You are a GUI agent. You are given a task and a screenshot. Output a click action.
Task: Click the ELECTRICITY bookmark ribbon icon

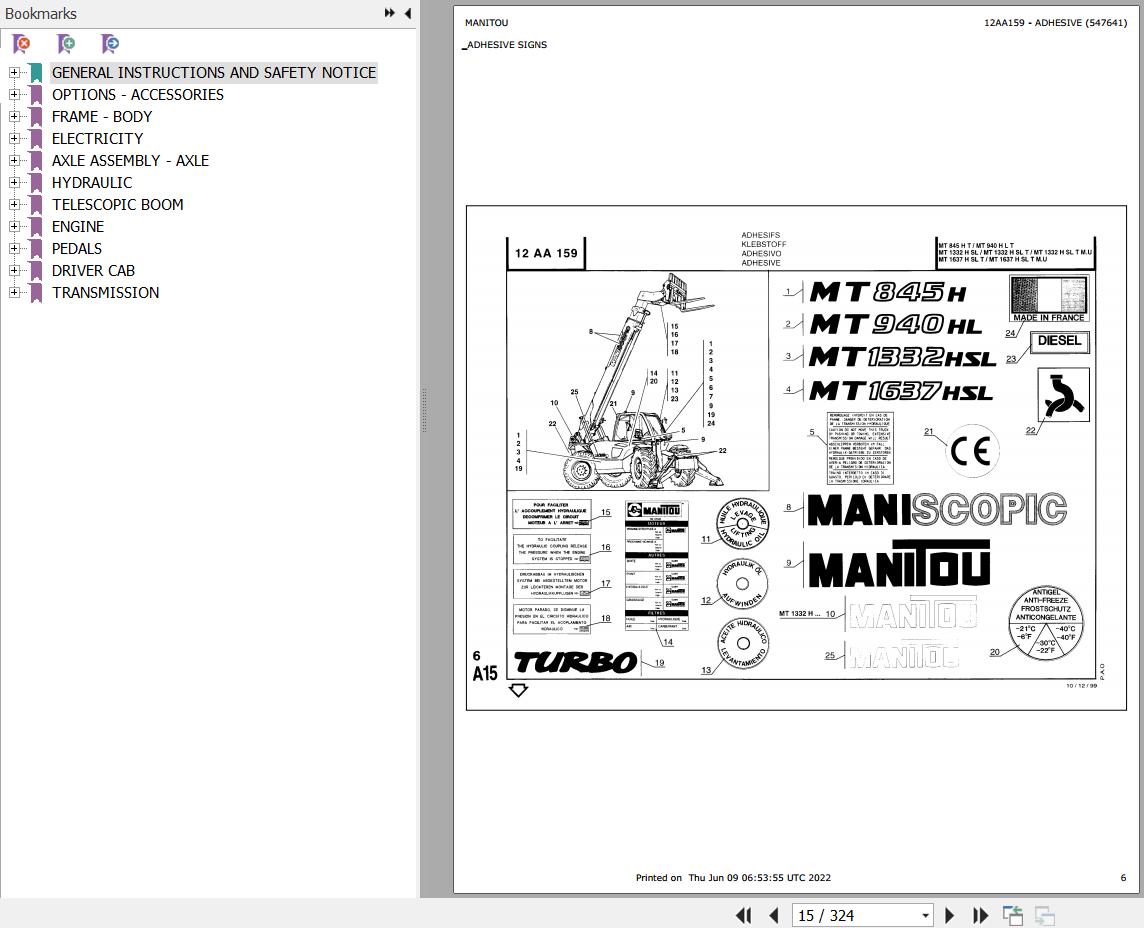(x=36, y=139)
